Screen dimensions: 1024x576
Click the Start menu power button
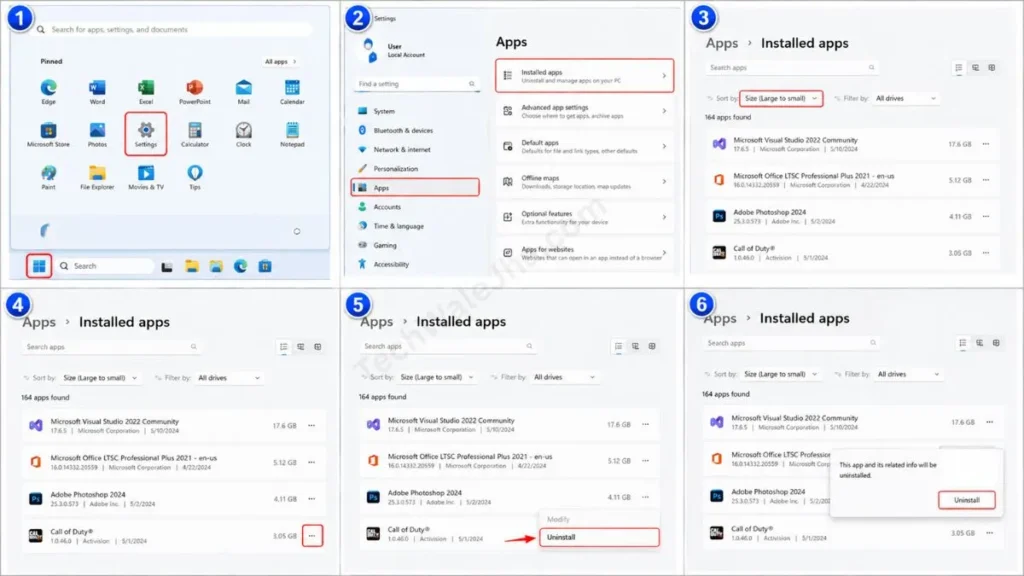[296, 231]
